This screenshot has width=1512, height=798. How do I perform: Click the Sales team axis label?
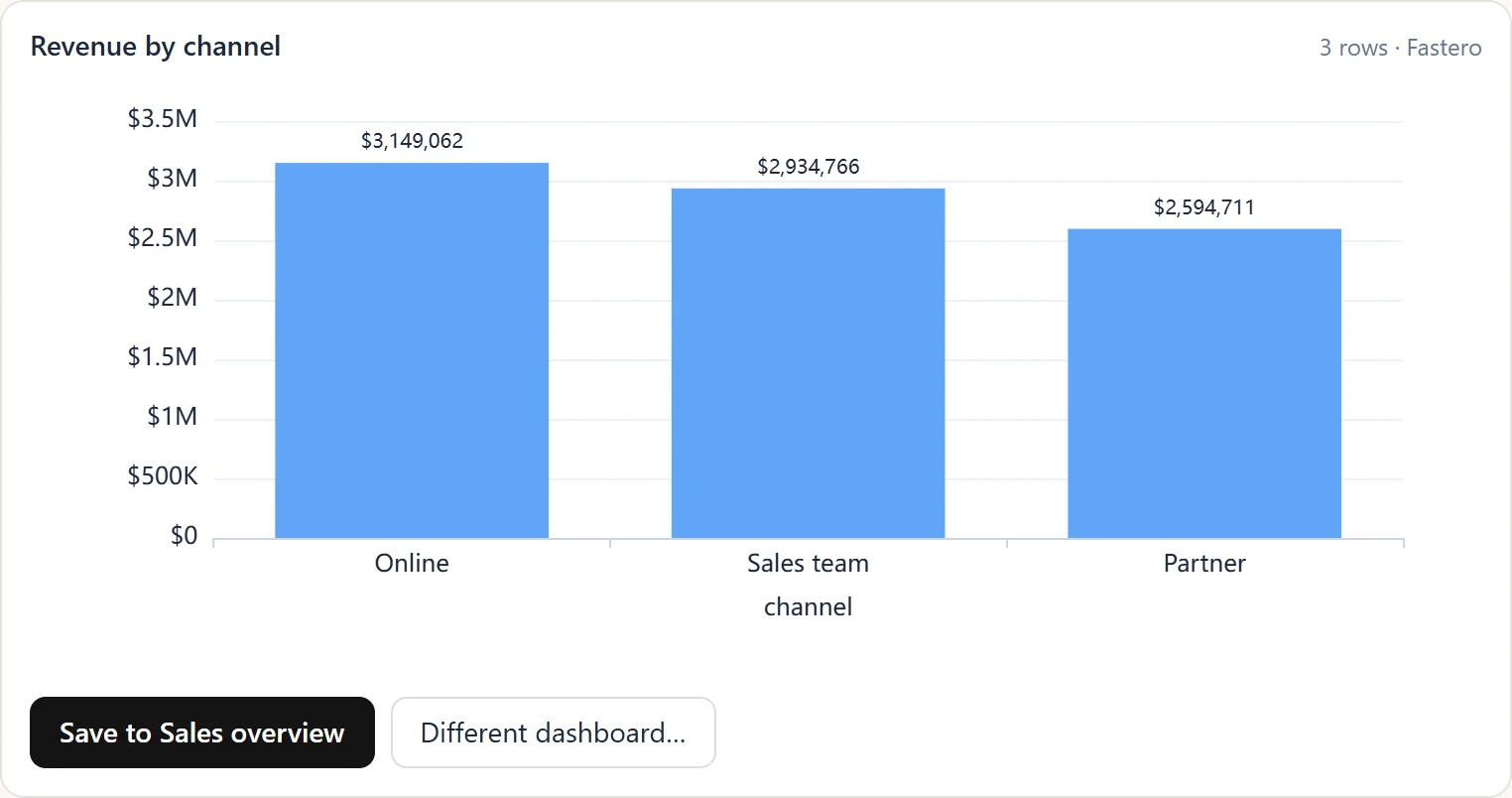click(x=809, y=563)
